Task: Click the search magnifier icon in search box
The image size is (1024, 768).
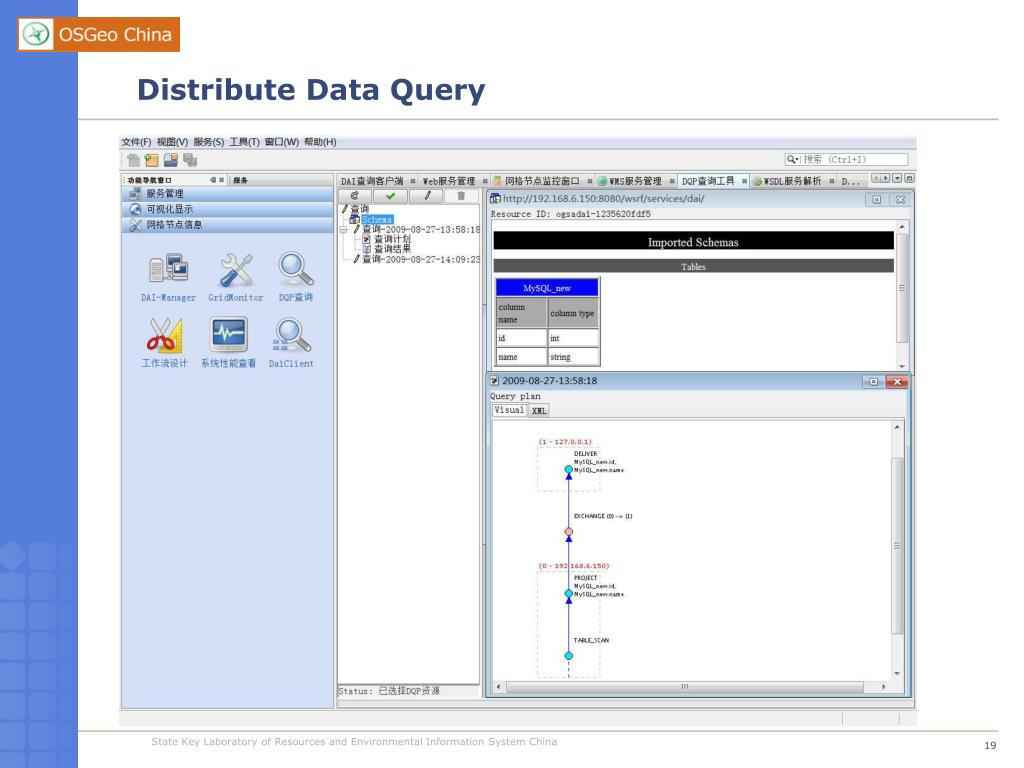Action: point(792,159)
